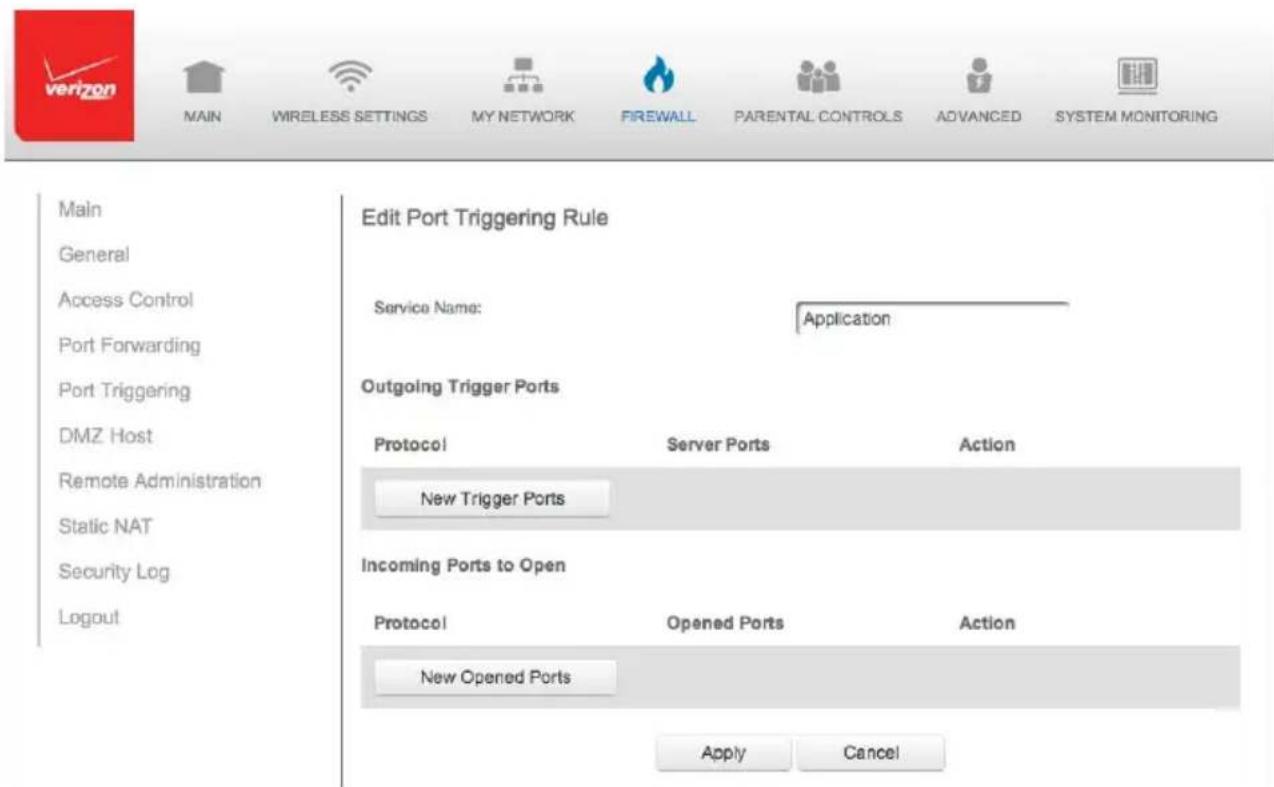Open Port Triggering in sidebar

point(125,391)
